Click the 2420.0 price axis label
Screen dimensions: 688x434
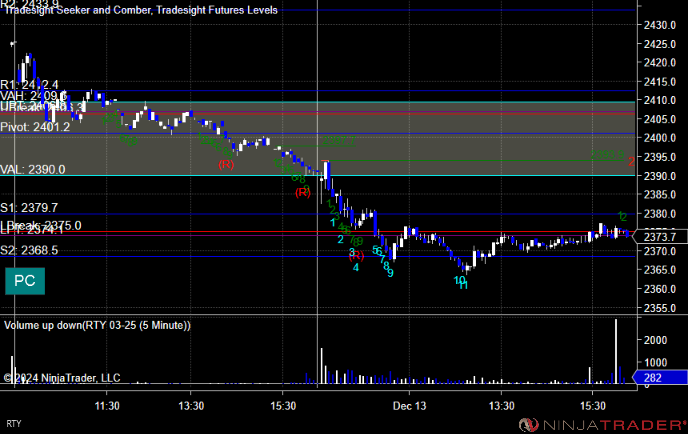click(659, 63)
